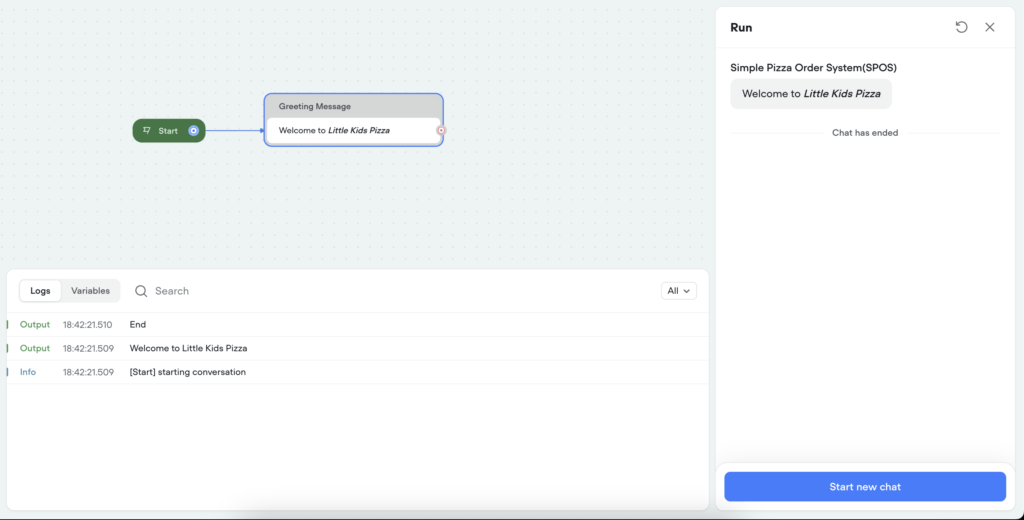Restart the chat using the refresh icon

[961, 27]
